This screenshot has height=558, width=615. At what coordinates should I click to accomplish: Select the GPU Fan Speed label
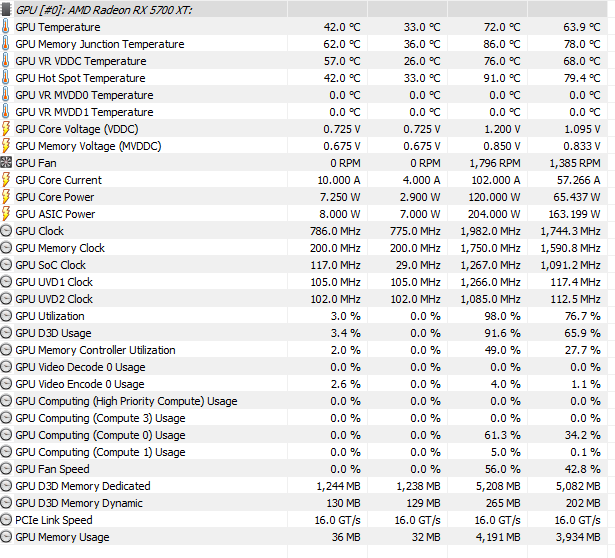pos(52,469)
